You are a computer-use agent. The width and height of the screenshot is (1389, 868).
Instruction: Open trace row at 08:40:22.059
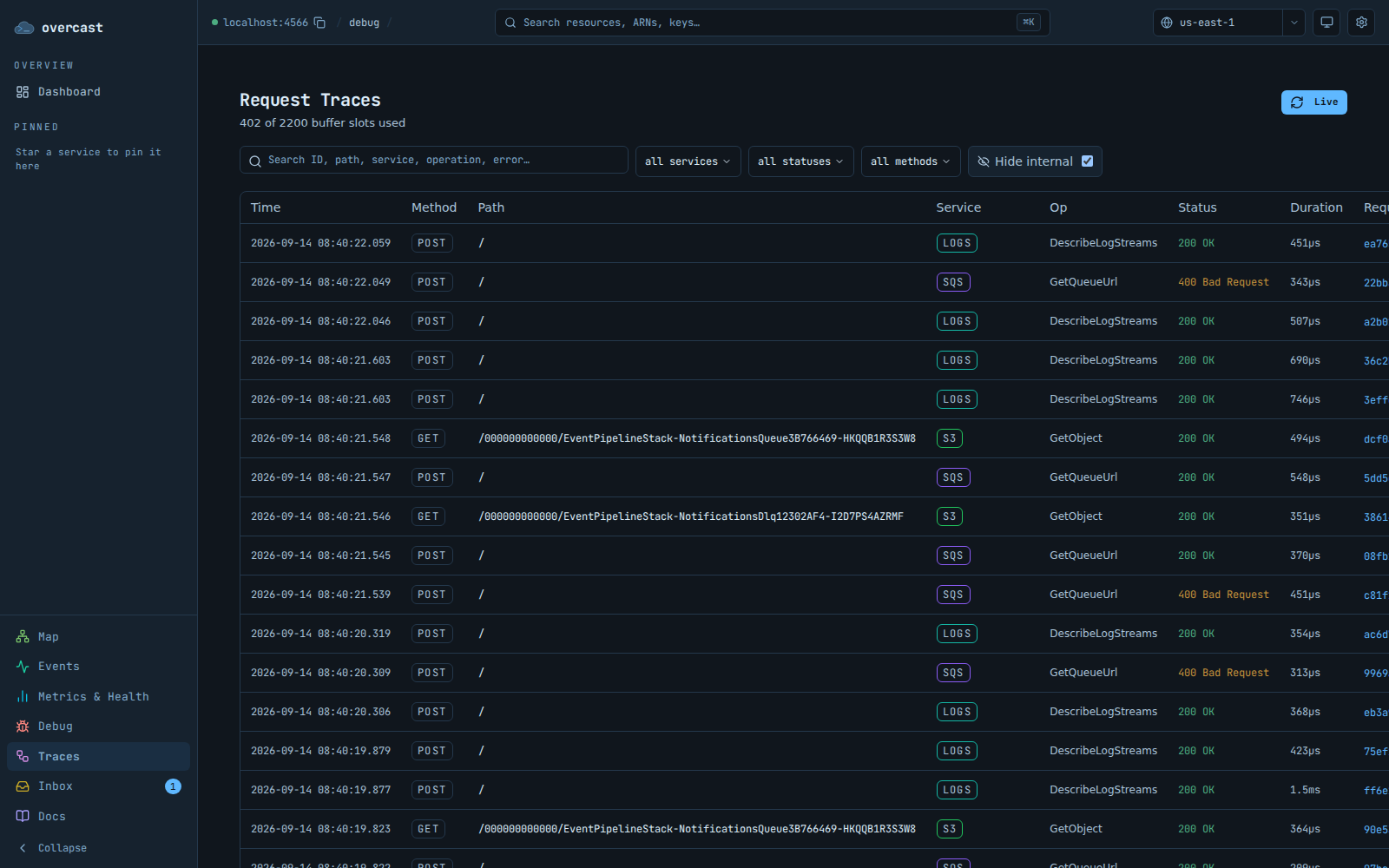click(x=814, y=243)
